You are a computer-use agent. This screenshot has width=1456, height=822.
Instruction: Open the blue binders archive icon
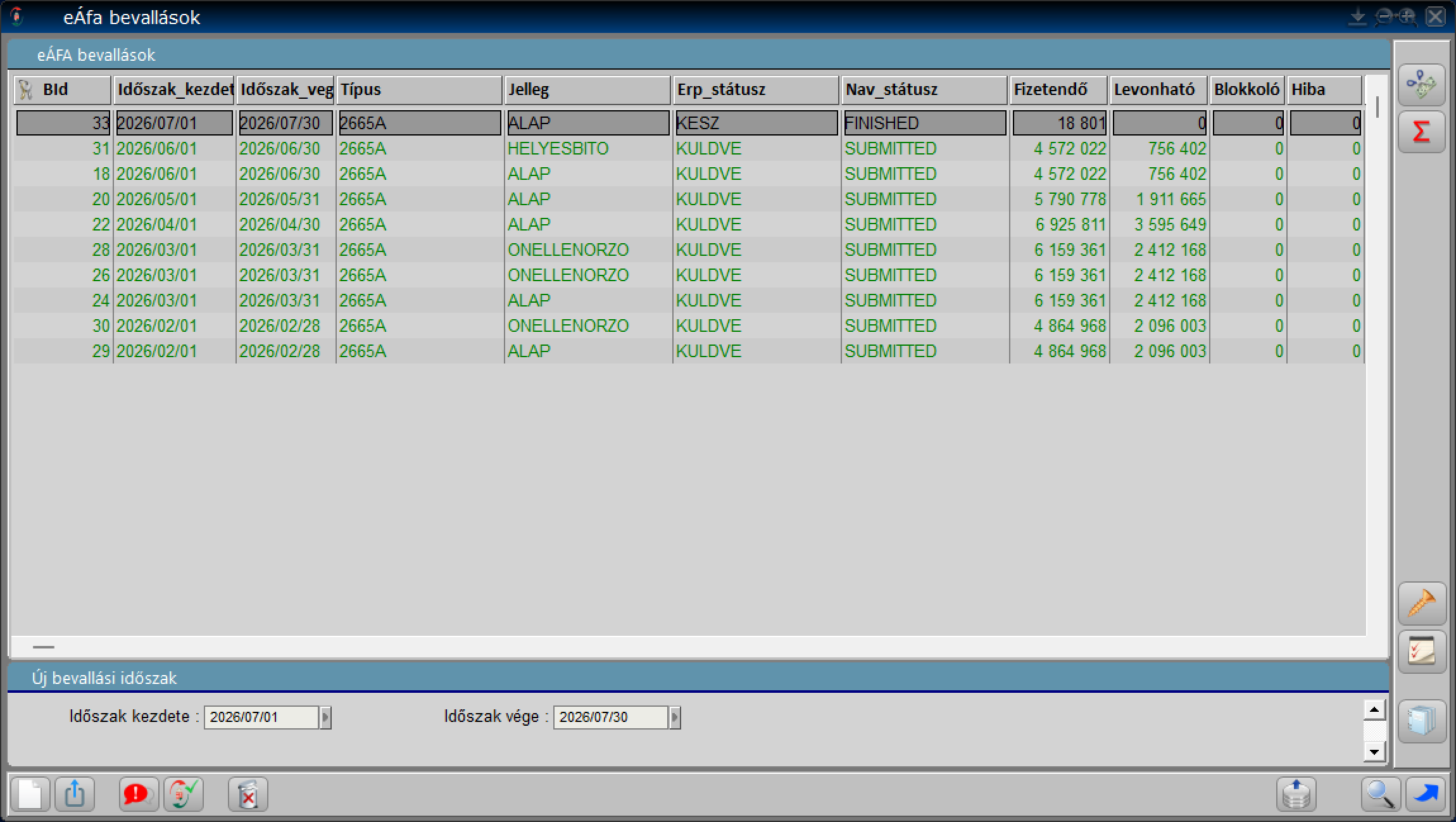[x=1422, y=721]
